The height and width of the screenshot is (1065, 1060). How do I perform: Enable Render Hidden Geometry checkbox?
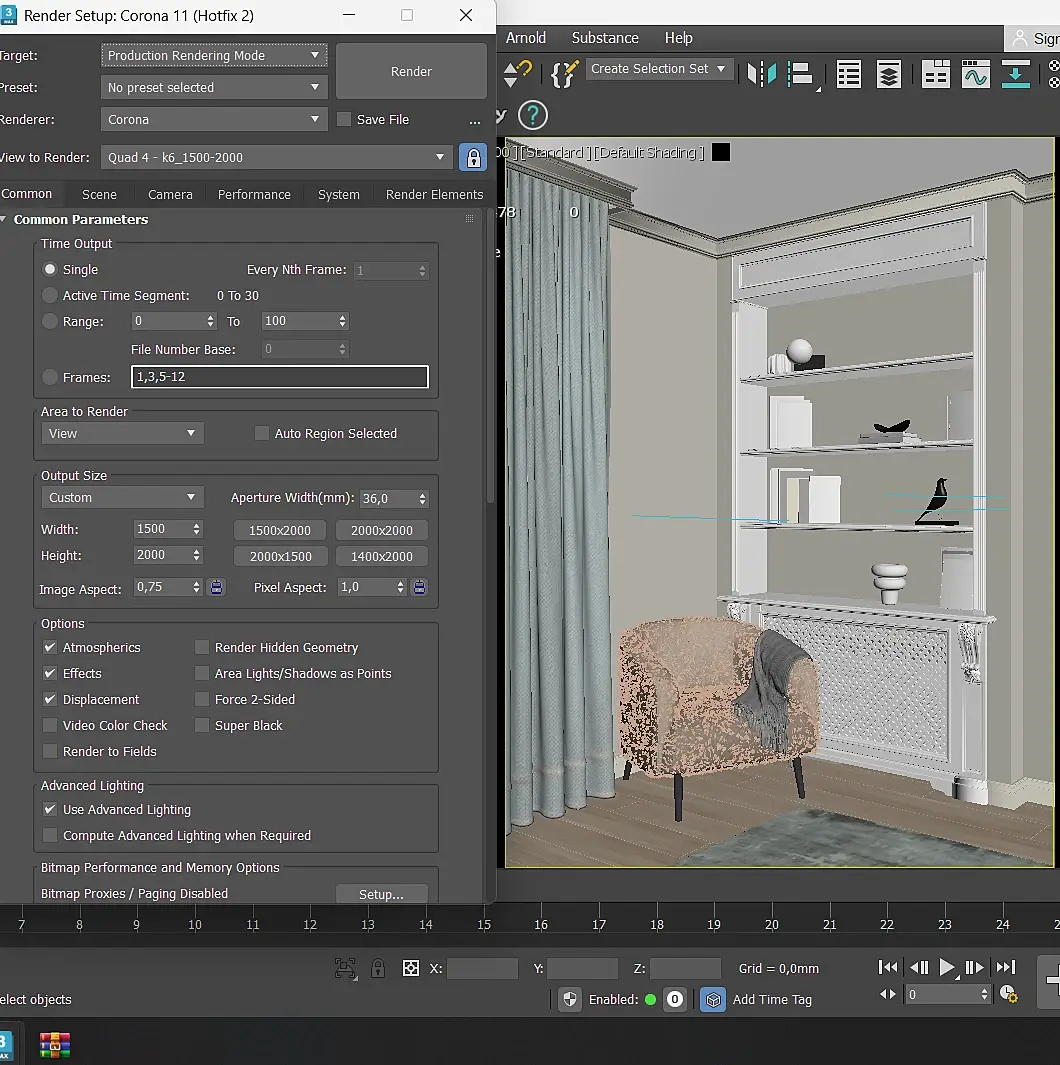point(202,647)
